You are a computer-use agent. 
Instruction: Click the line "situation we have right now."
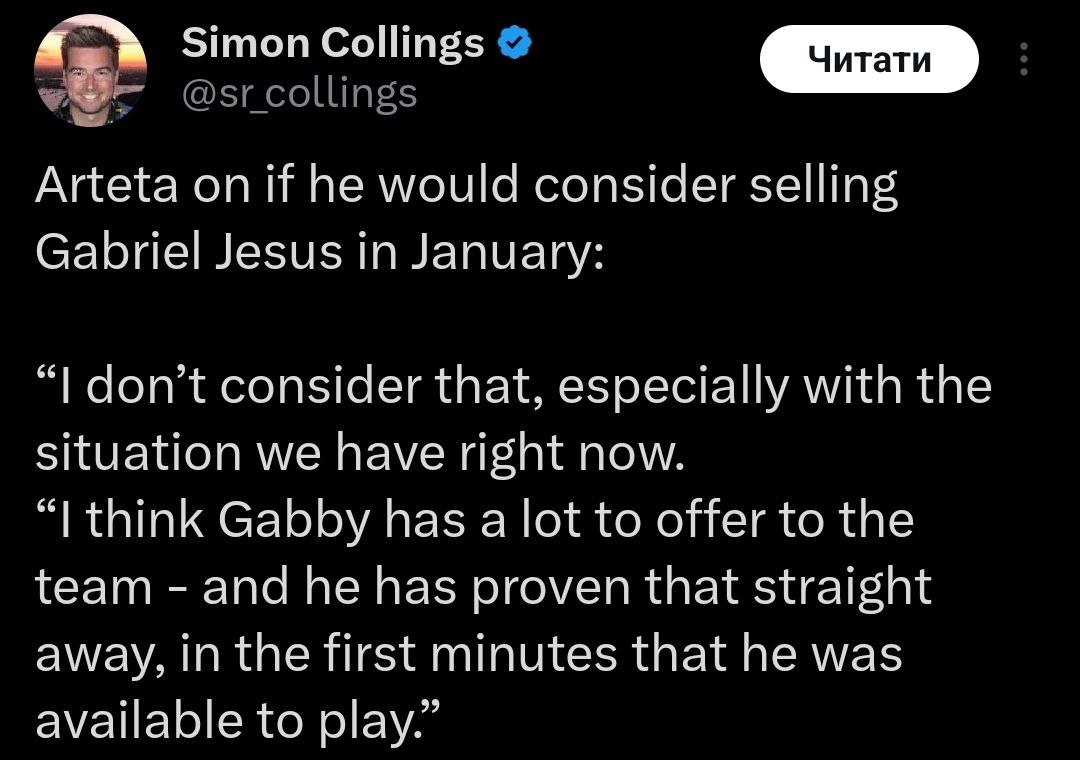(359, 454)
